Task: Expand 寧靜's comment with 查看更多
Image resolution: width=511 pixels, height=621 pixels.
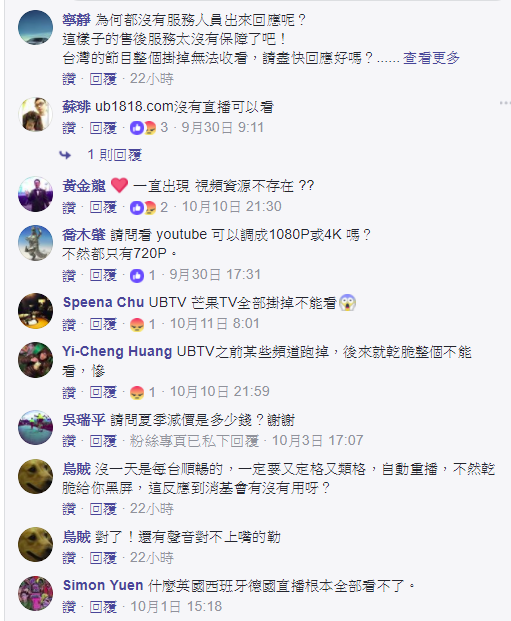Action: pos(431,58)
